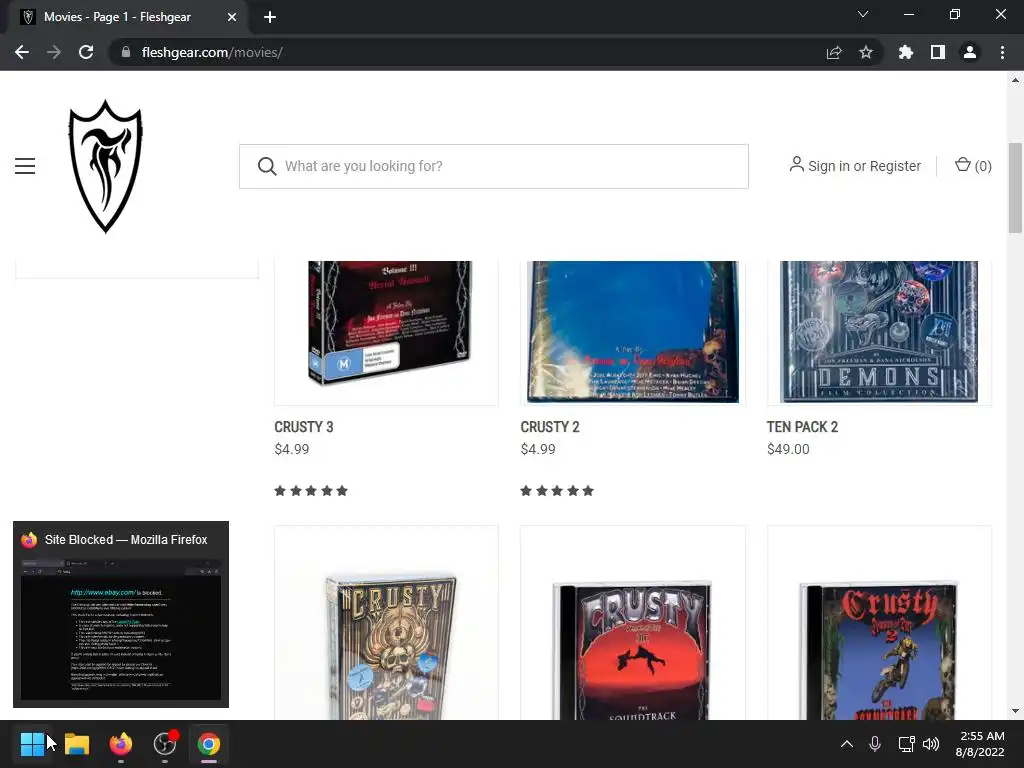The width and height of the screenshot is (1024, 768).
Task: Close the Movies - Page 1 - Fleshgear tab
Action: (x=232, y=17)
